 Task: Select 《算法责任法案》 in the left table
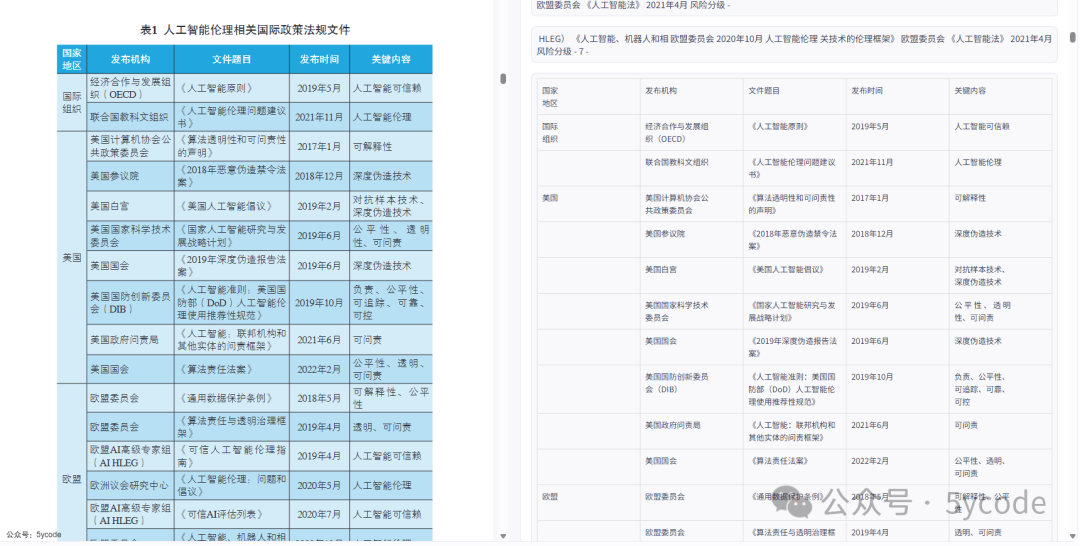tap(215, 369)
